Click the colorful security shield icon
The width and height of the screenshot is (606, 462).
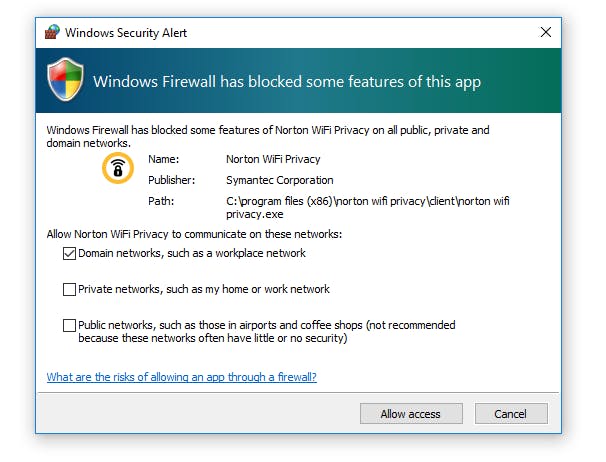pos(66,81)
